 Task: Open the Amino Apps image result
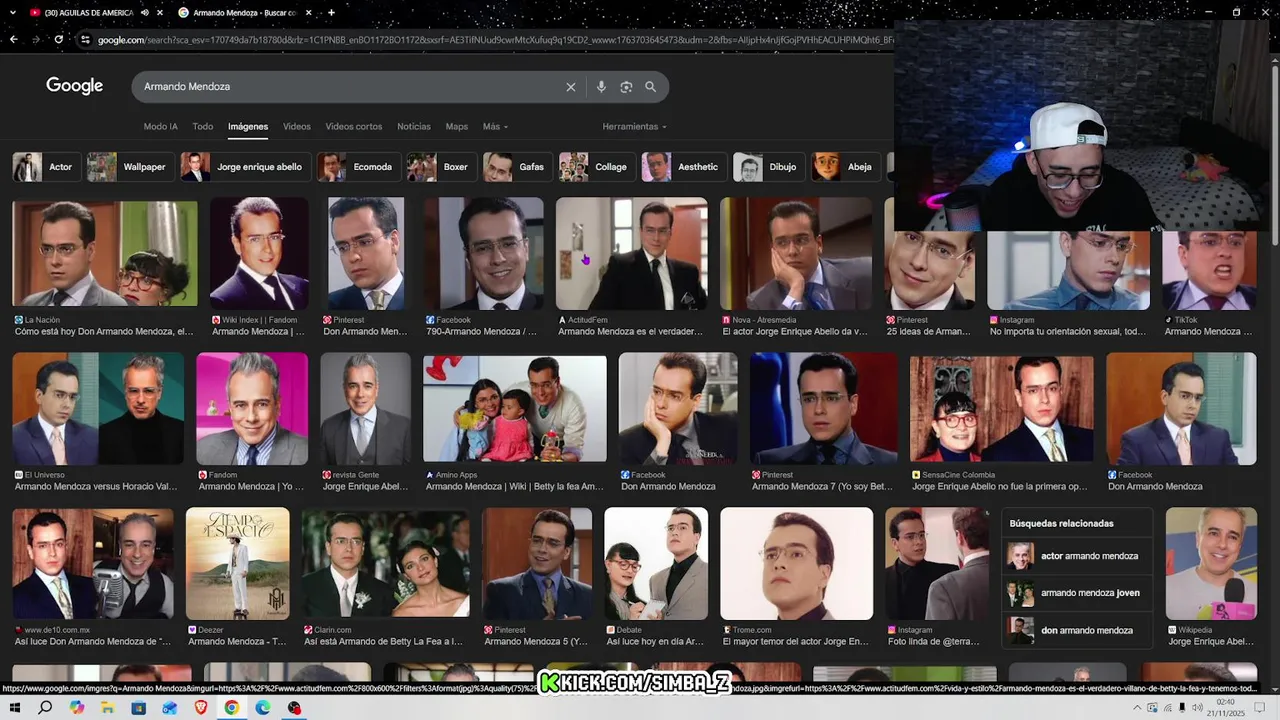pyautogui.click(x=515, y=408)
